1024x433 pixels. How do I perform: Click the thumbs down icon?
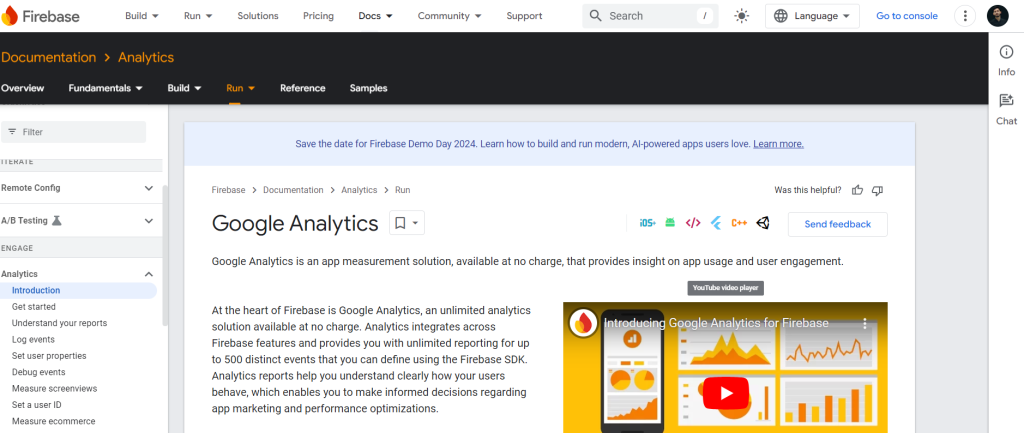(877, 190)
